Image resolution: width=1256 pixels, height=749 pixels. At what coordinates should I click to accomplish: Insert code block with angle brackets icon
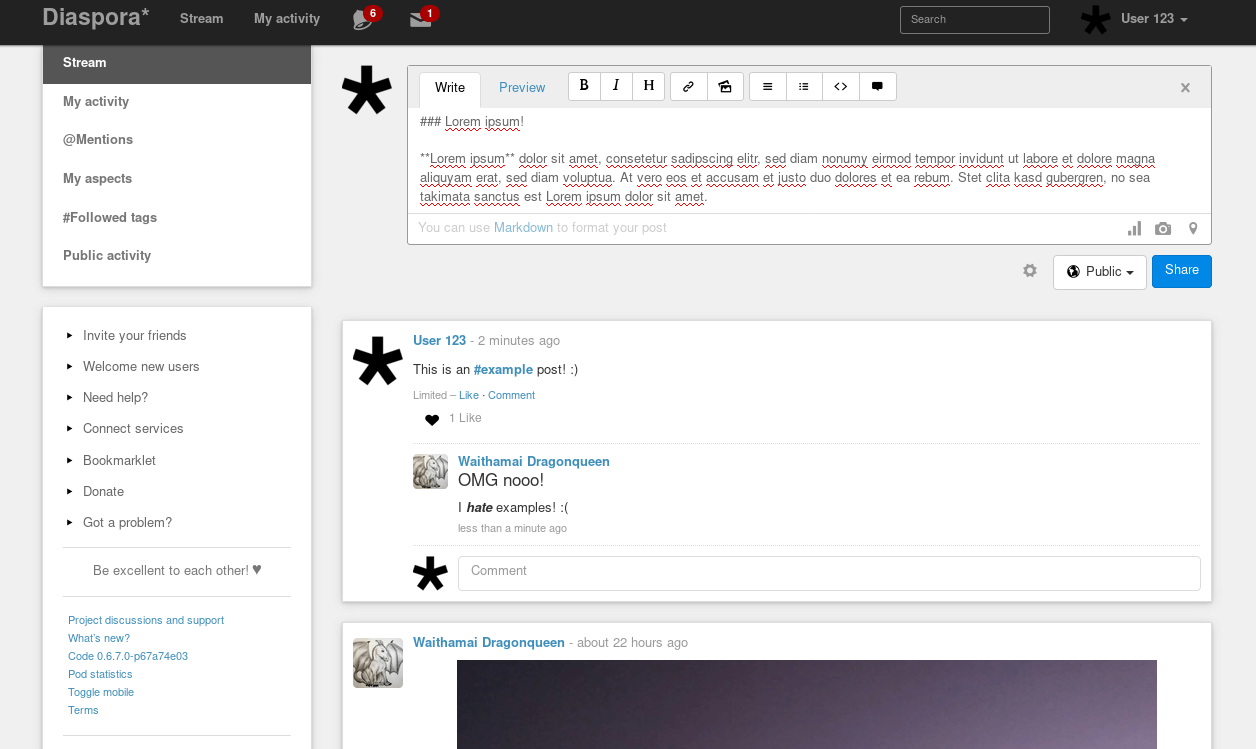pyautogui.click(x=841, y=86)
